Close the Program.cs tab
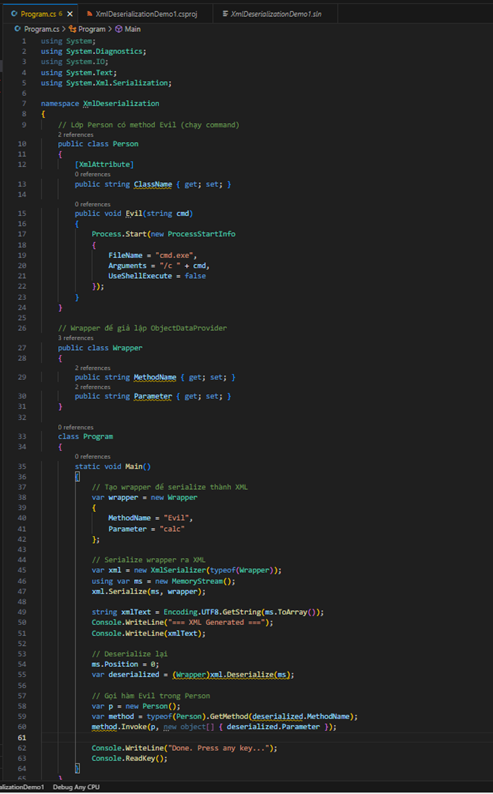This screenshot has width=493, height=794. point(70,14)
